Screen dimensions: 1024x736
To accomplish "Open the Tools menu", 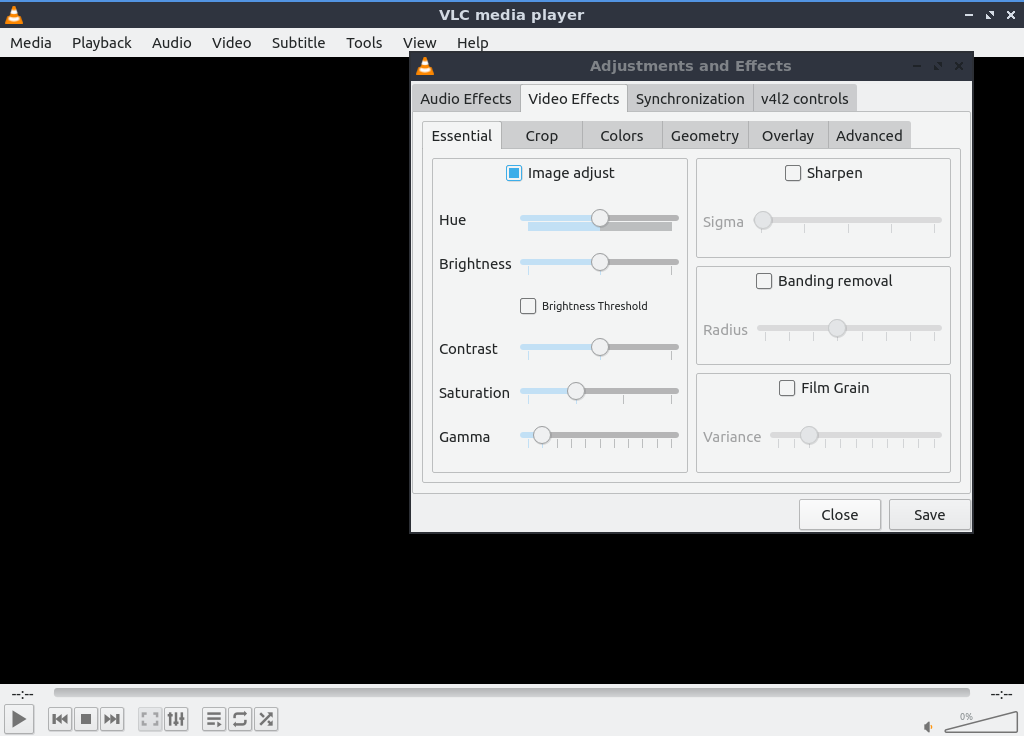I will pos(364,43).
